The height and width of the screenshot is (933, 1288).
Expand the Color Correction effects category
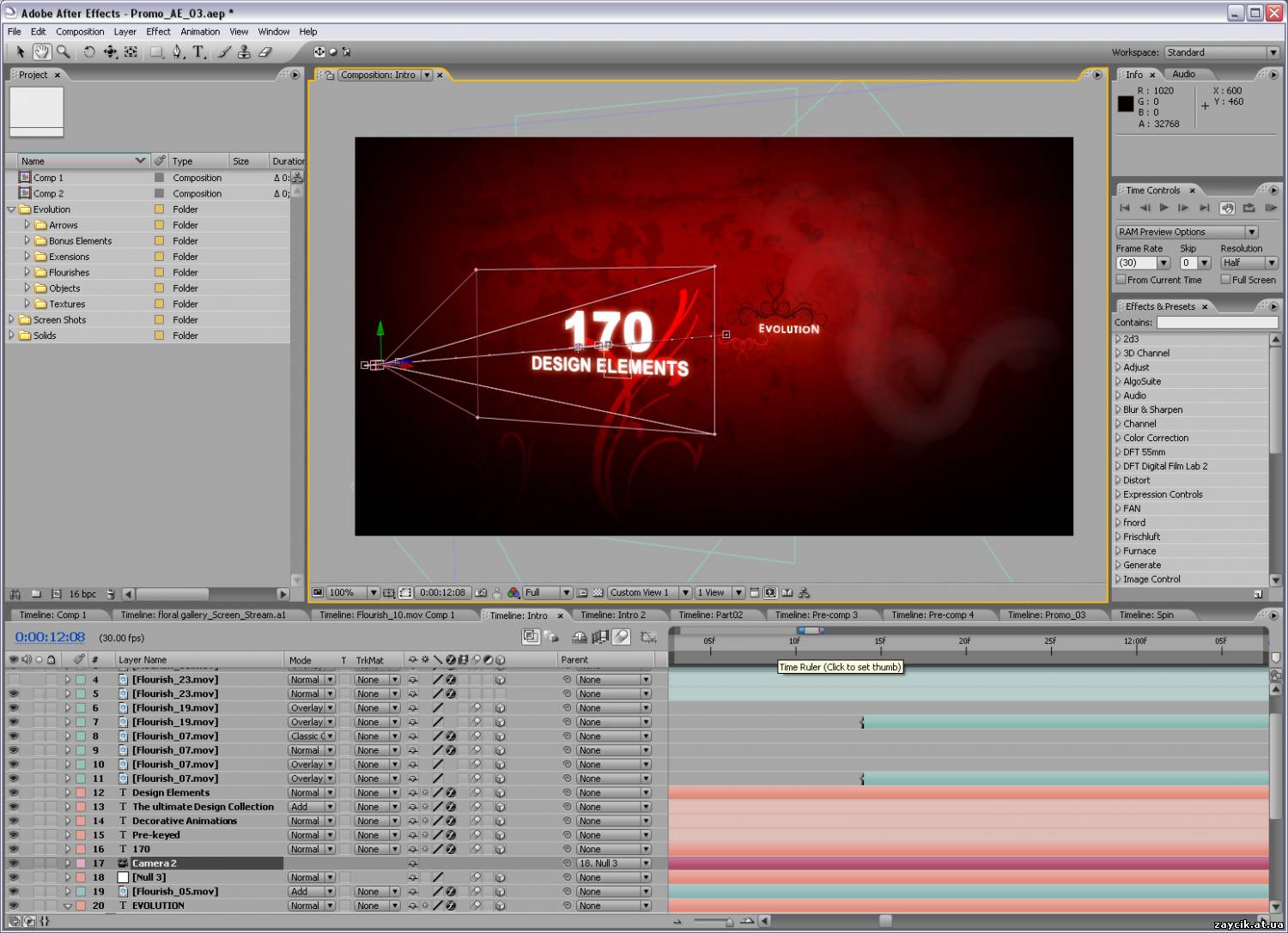tap(1118, 438)
